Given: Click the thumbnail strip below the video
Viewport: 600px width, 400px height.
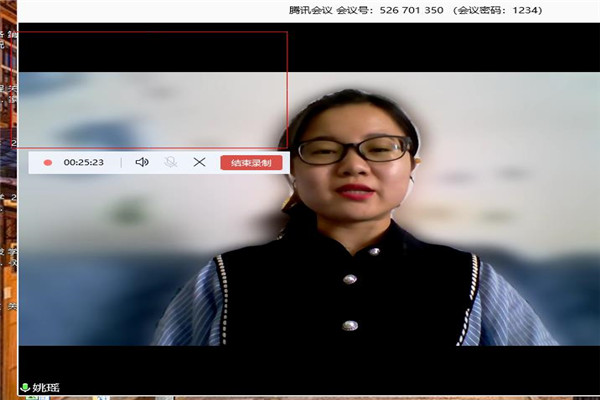Looking at the screenshot, I should [x=300, y=397].
